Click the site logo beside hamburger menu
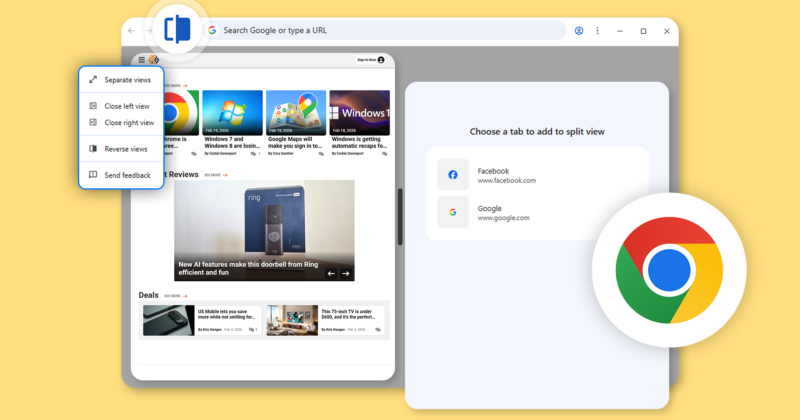 153,60
